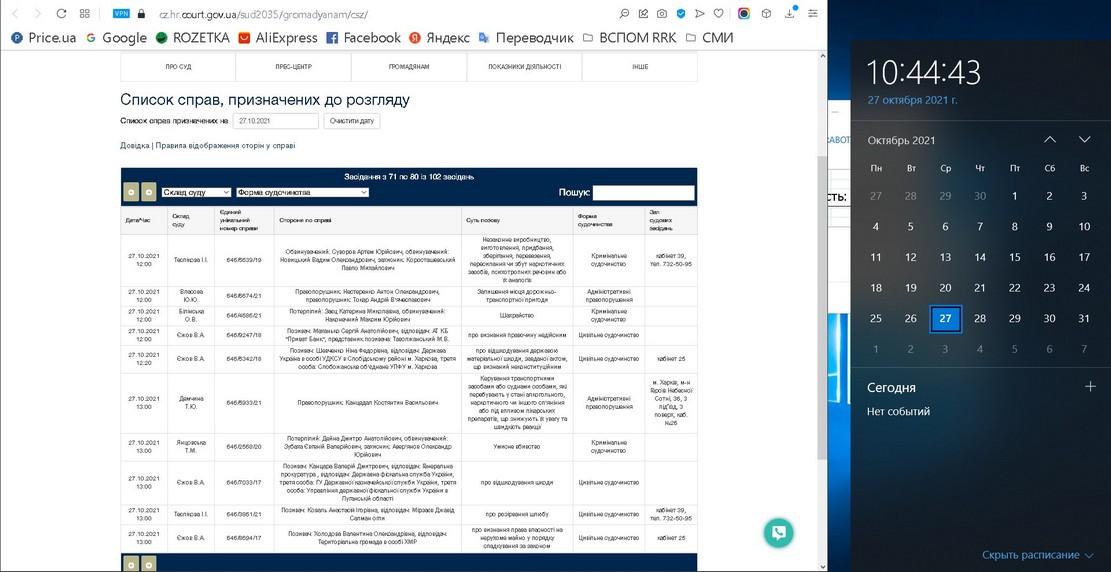Click the clock showing 10:44:43

click(924, 72)
